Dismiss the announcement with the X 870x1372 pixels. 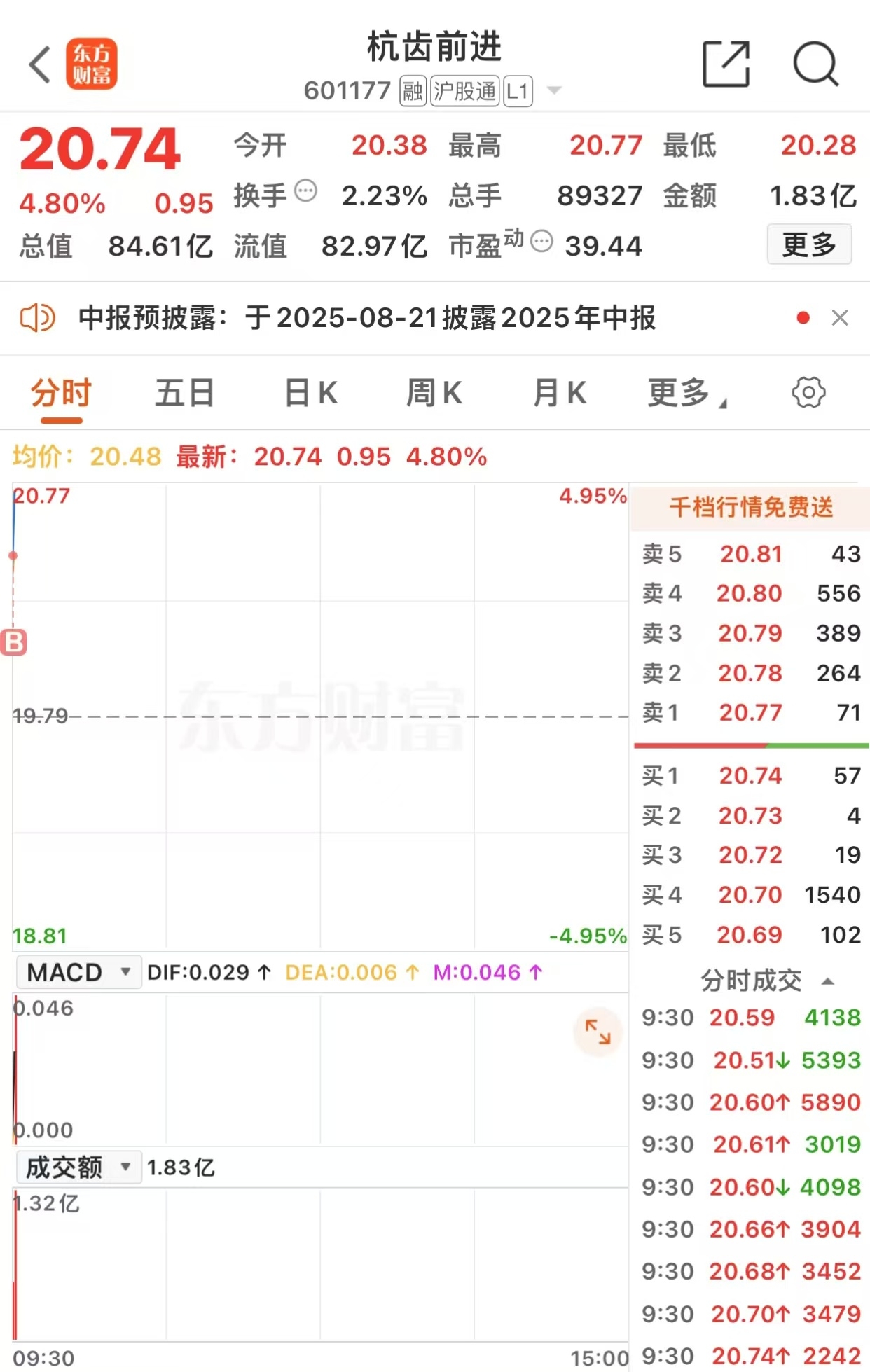tap(840, 318)
